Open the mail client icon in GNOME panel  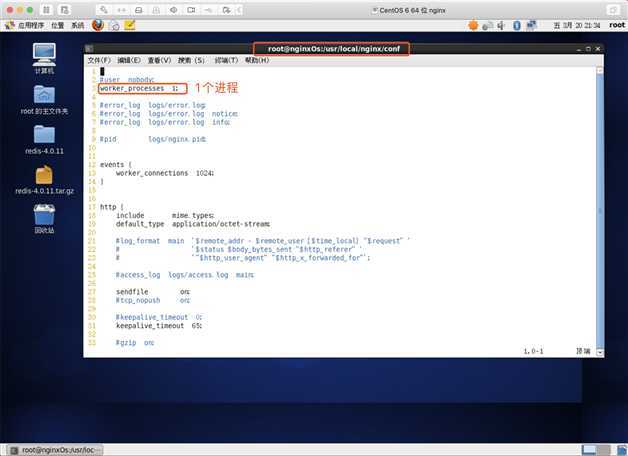click(114, 26)
